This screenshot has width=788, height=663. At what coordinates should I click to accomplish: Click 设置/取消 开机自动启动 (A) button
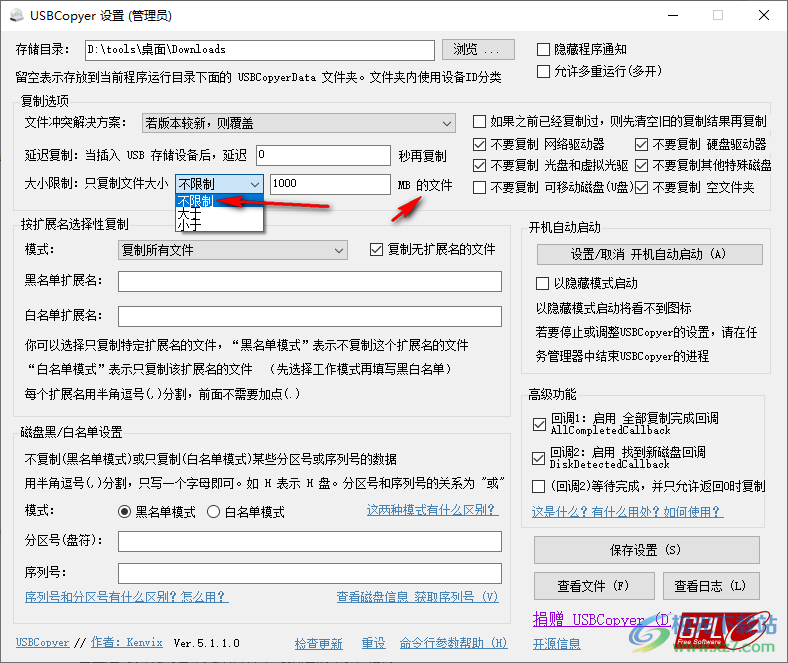tap(649, 254)
